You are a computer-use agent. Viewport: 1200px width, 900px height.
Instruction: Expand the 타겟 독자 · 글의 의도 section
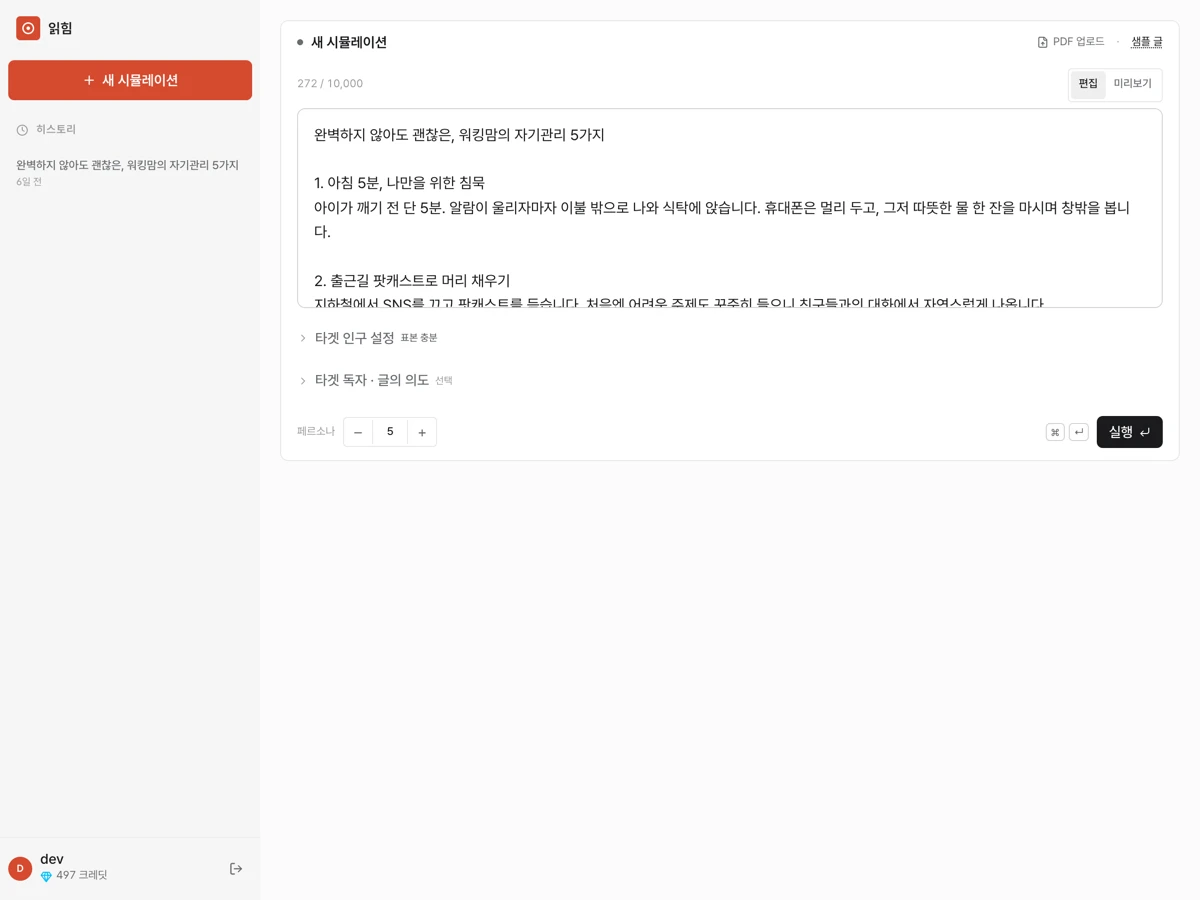[376, 380]
